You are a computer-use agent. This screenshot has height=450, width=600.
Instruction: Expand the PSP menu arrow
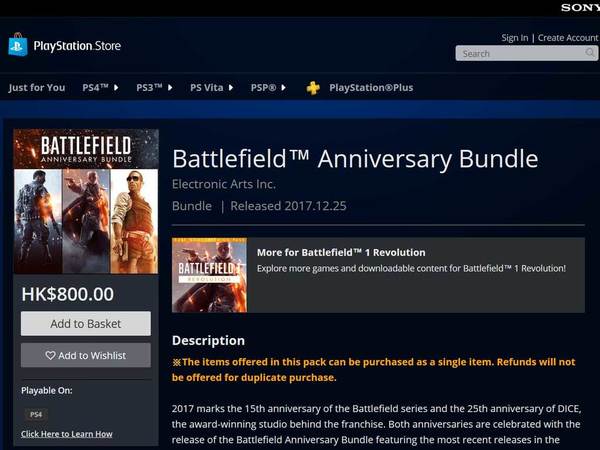pos(283,88)
